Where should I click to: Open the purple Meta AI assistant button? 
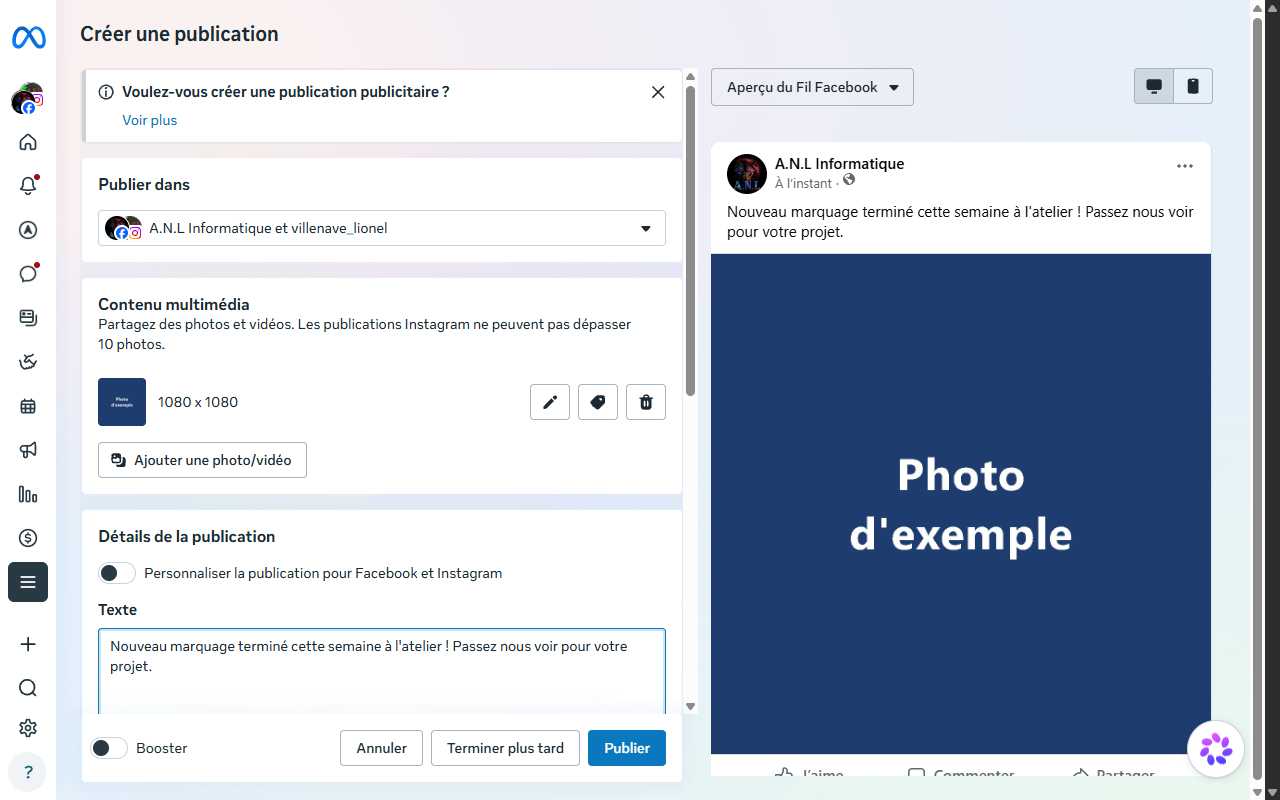(x=1216, y=748)
